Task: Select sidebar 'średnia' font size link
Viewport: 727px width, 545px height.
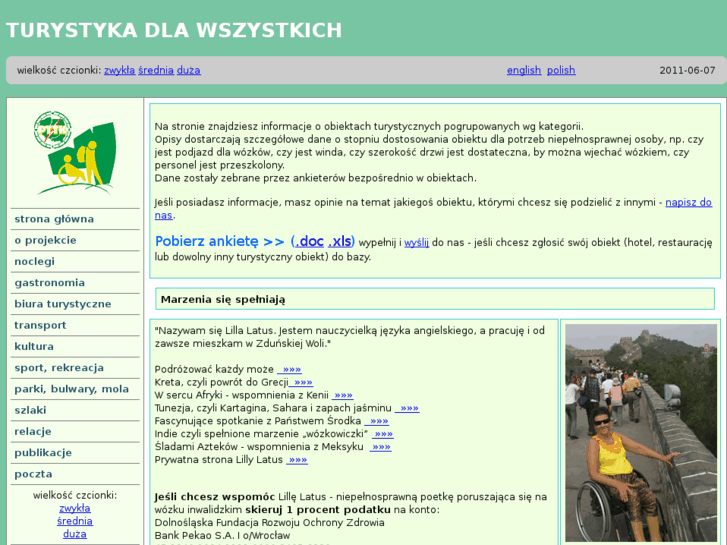Action: [75, 521]
